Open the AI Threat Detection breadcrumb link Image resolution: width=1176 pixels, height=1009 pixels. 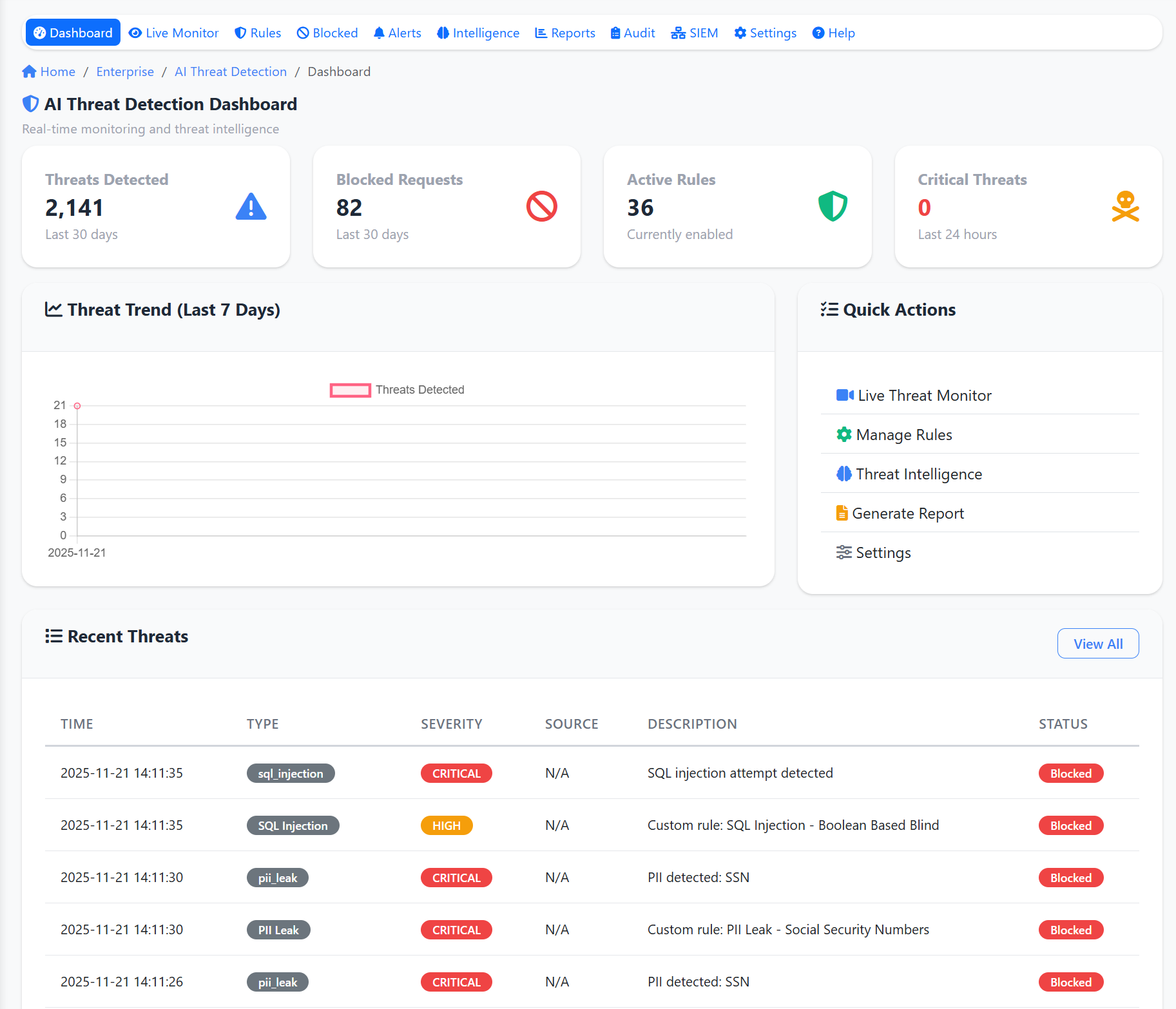coord(230,72)
